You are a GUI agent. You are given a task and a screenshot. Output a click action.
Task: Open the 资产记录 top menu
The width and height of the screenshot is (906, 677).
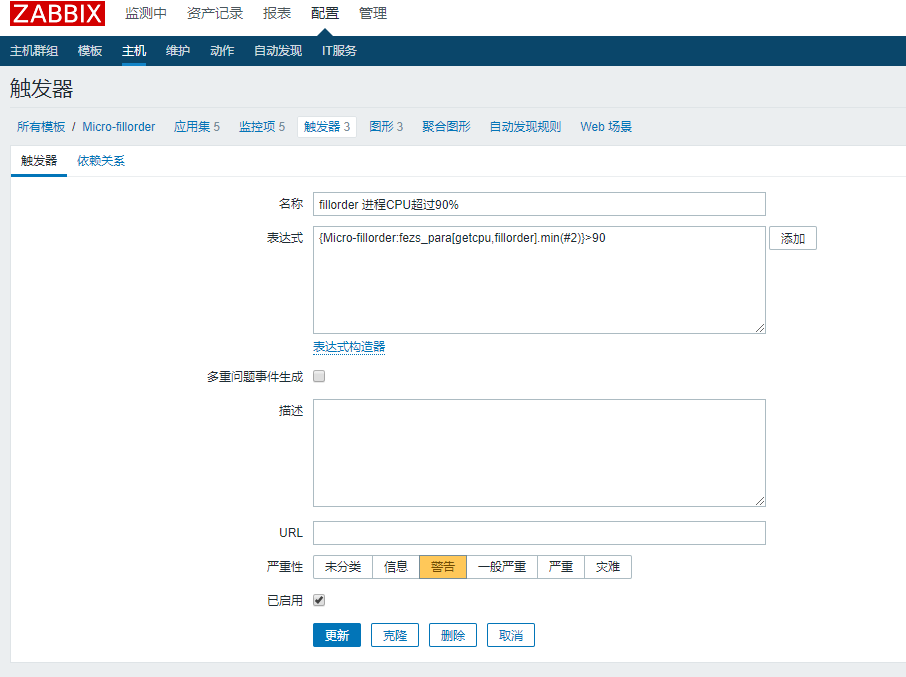pos(215,13)
